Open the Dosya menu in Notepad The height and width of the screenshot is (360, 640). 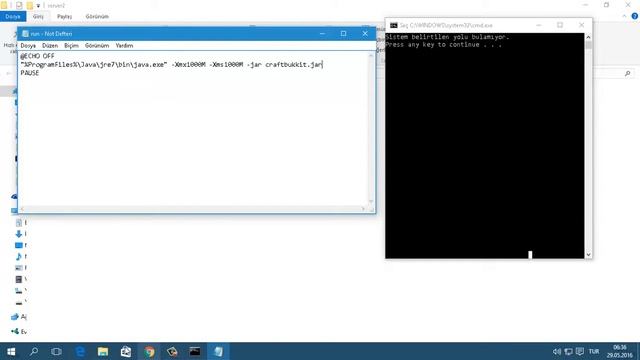[28, 46]
